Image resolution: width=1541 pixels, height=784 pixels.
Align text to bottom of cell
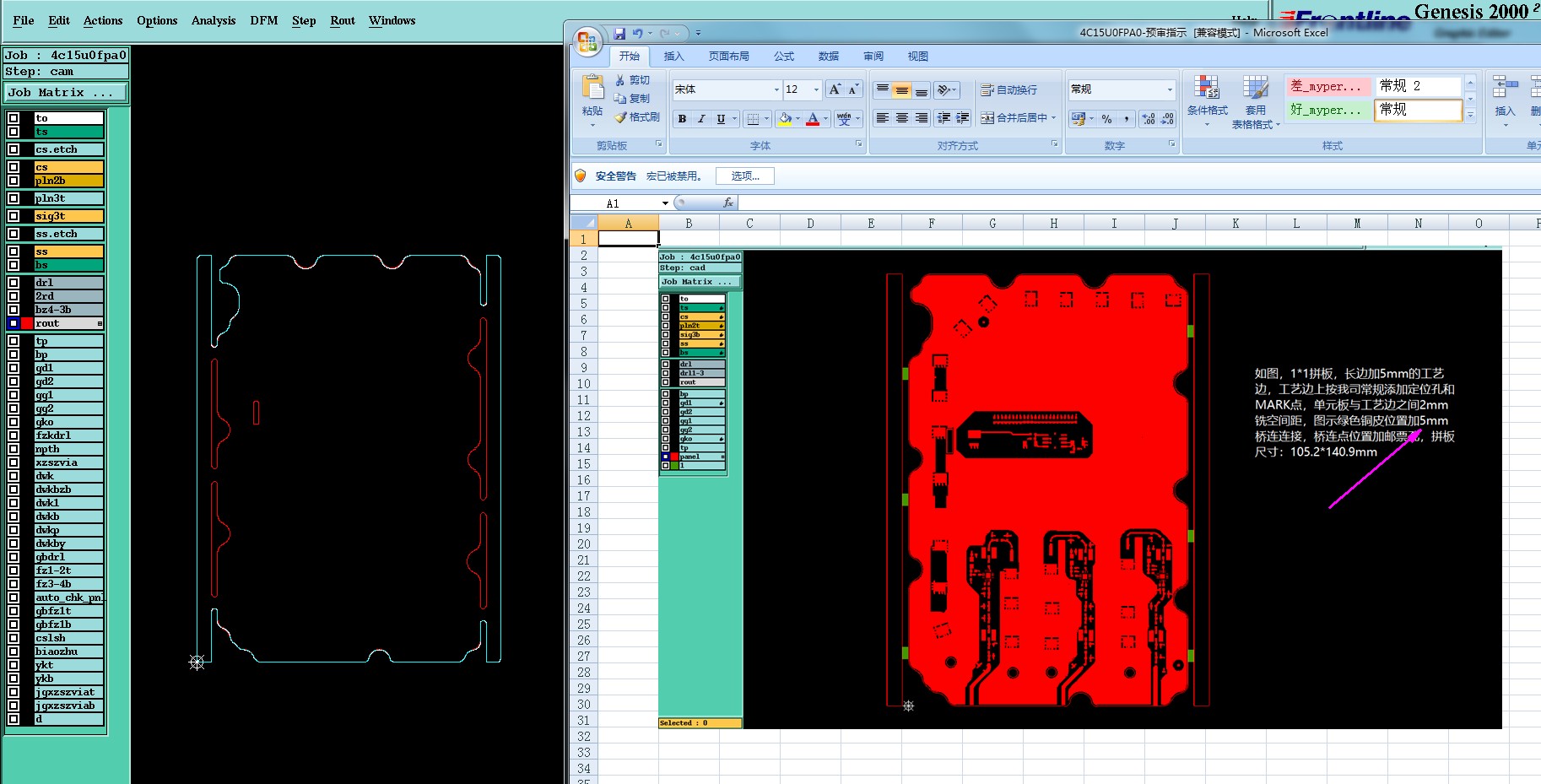point(922,89)
